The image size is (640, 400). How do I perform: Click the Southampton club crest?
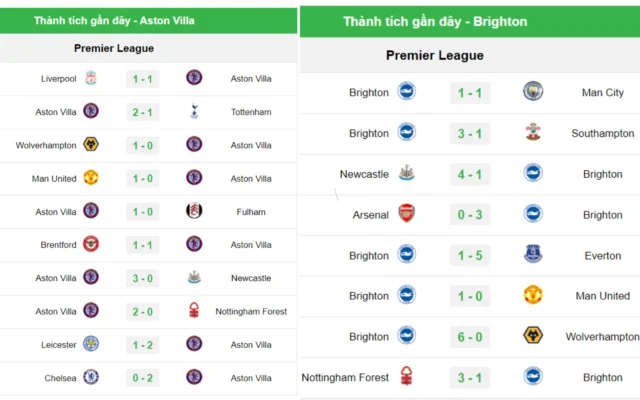click(x=533, y=132)
